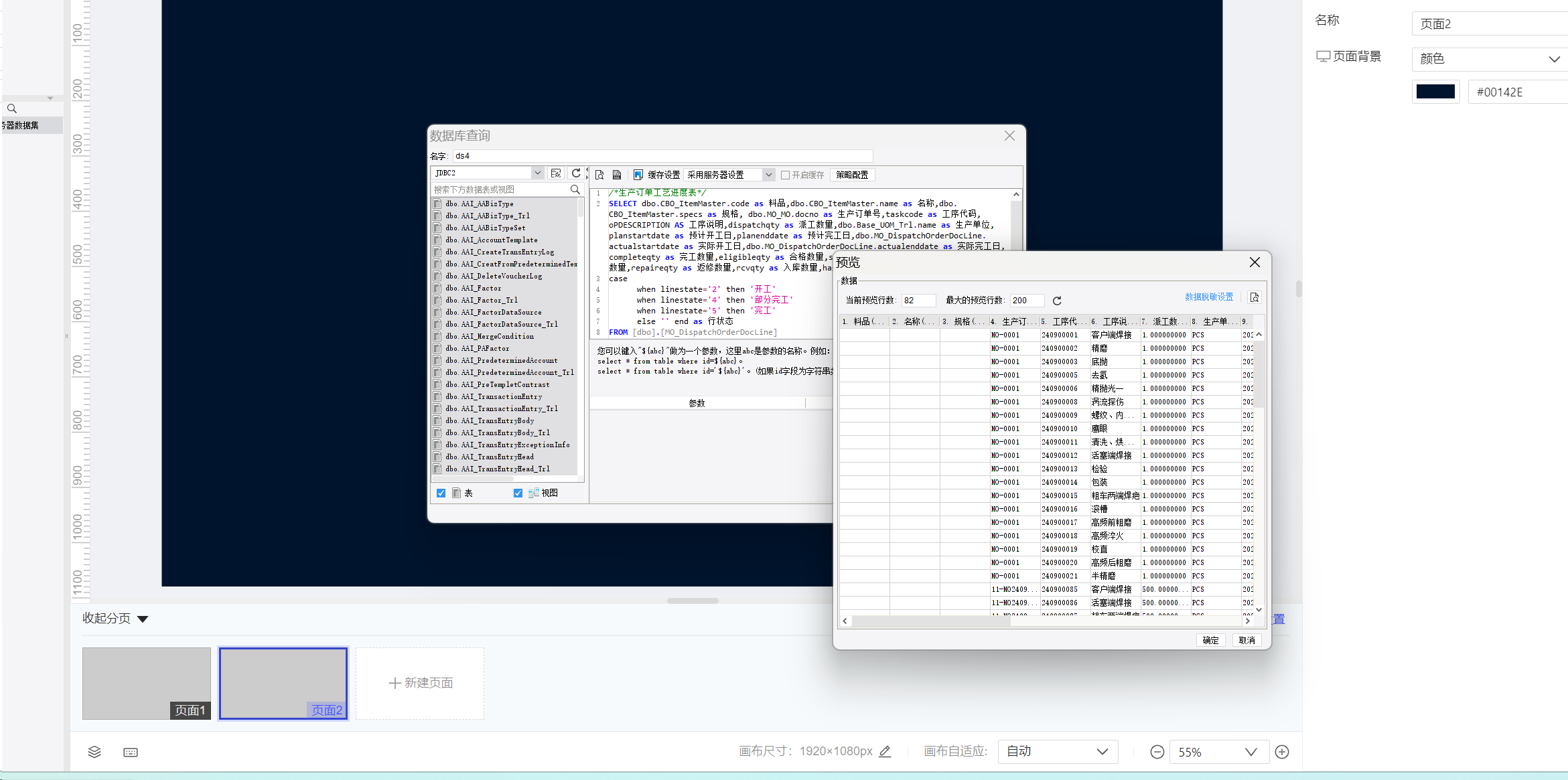Click the blue cache settings icon
1568x780 pixels.
[x=638, y=175]
